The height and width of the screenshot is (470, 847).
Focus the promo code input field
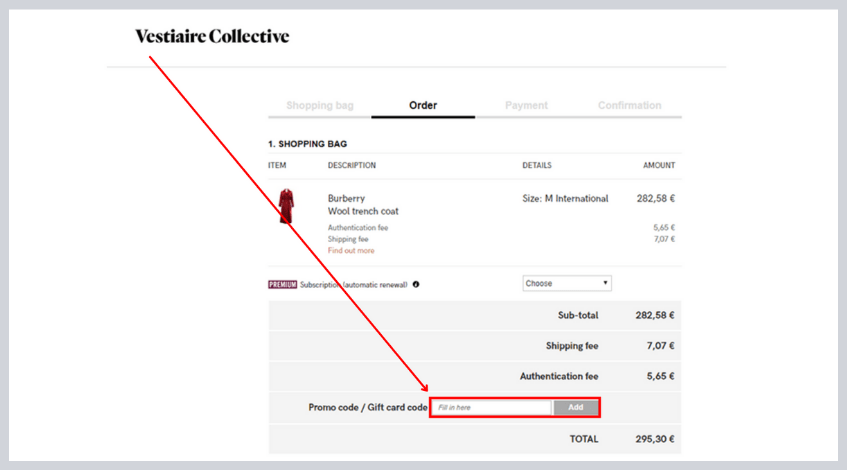click(x=492, y=407)
